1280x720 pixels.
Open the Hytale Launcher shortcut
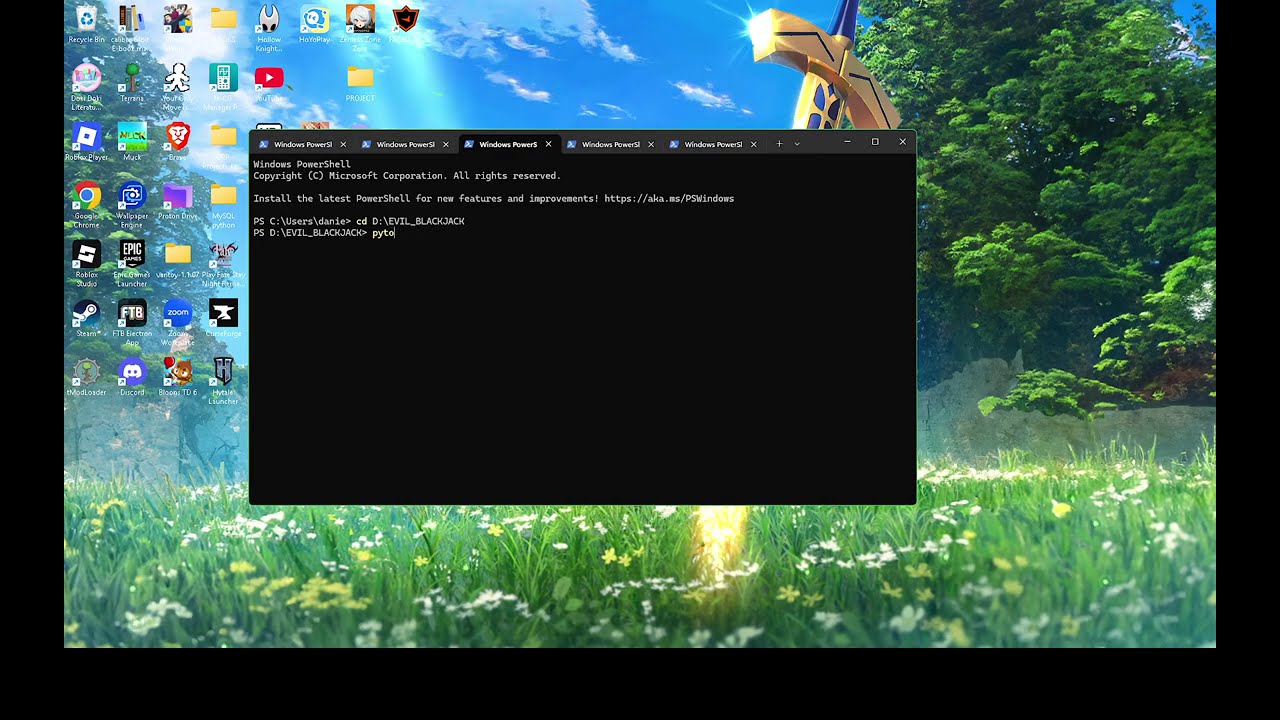tap(223, 381)
